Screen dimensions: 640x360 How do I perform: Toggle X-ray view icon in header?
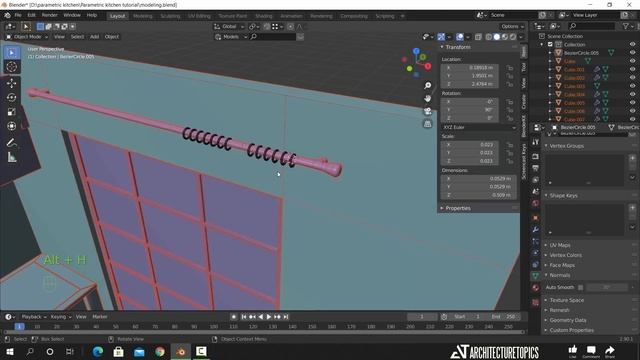click(478, 37)
